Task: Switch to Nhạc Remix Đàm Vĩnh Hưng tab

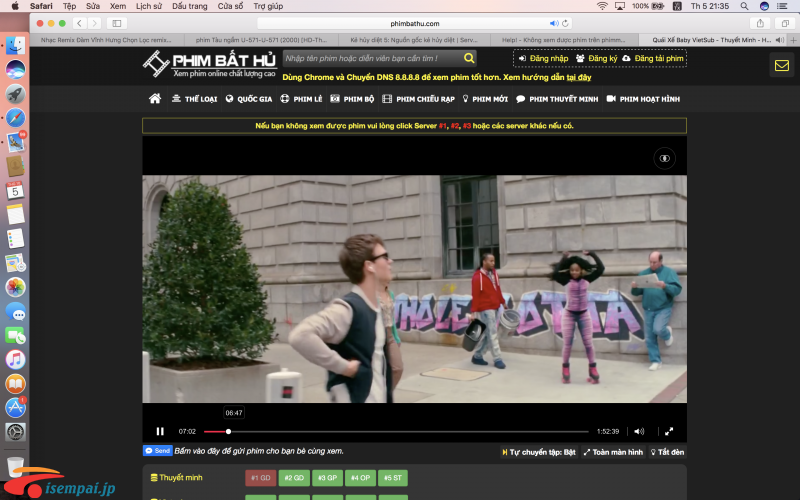Action: (106, 40)
